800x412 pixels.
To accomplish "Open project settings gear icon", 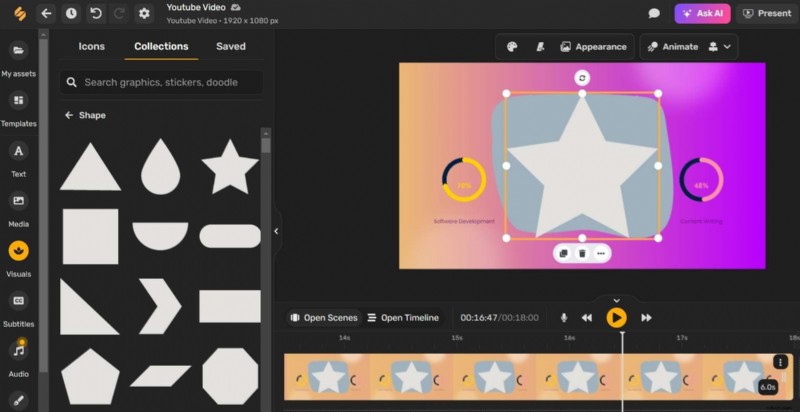I will coord(144,14).
